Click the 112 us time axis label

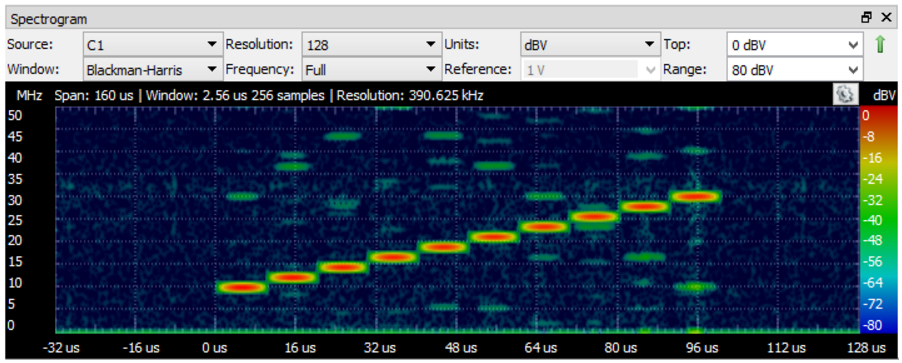pyautogui.click(x=785, y=348)
